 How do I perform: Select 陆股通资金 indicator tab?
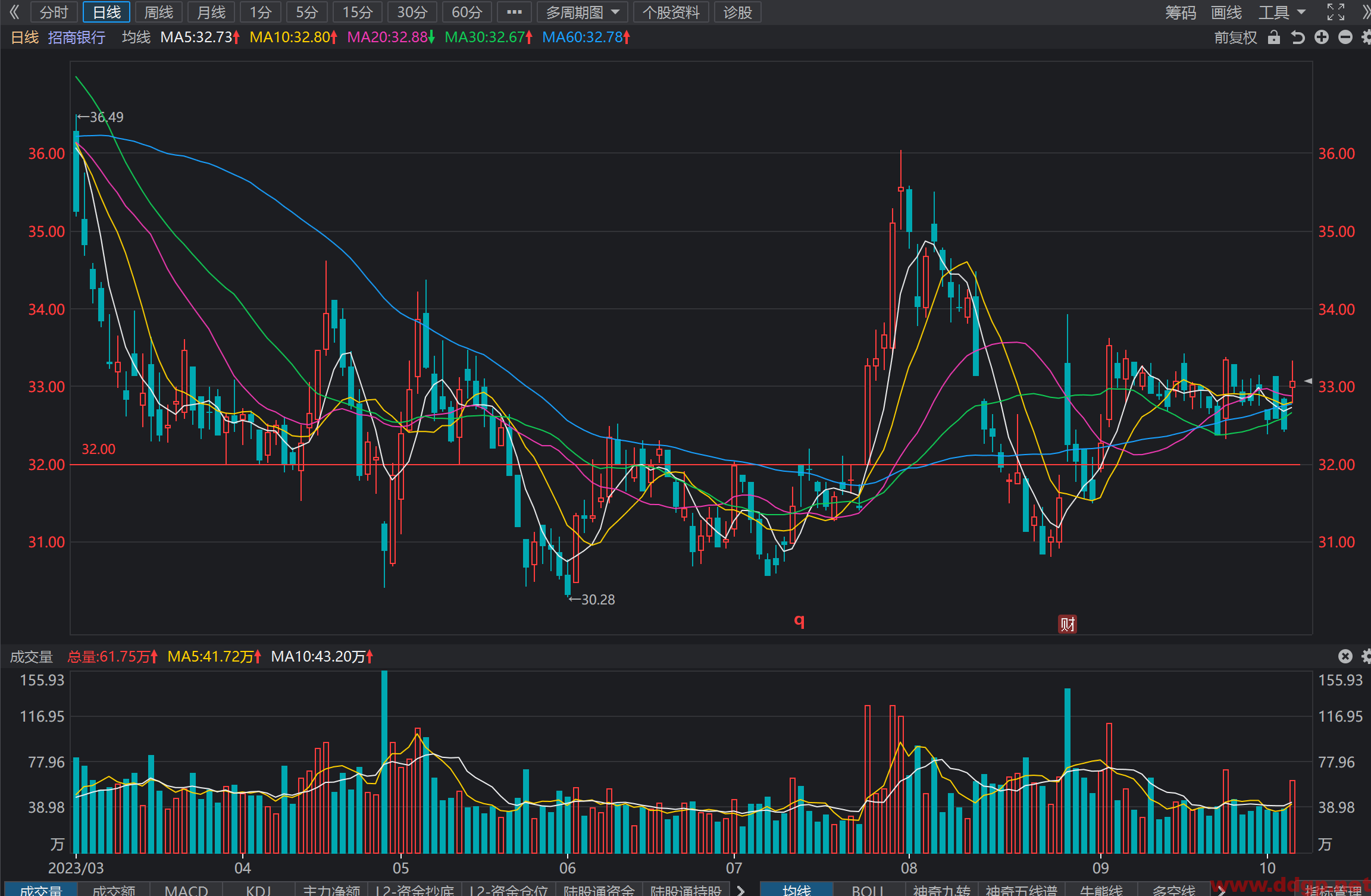(x=599, y=889)
